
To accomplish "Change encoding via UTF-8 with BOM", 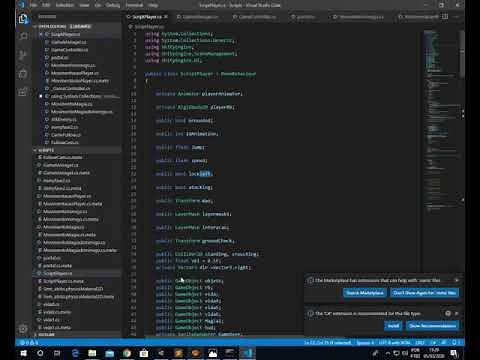I will [395, 342].
